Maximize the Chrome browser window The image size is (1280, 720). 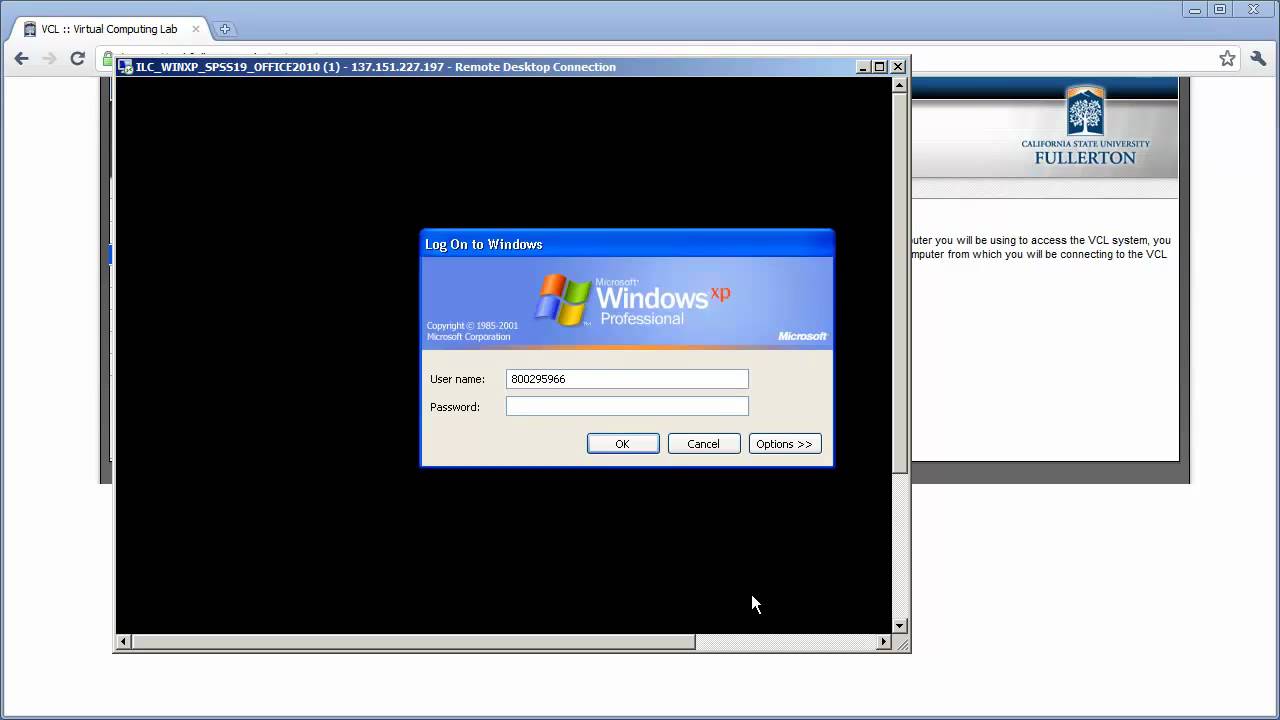coord(1220,9)
